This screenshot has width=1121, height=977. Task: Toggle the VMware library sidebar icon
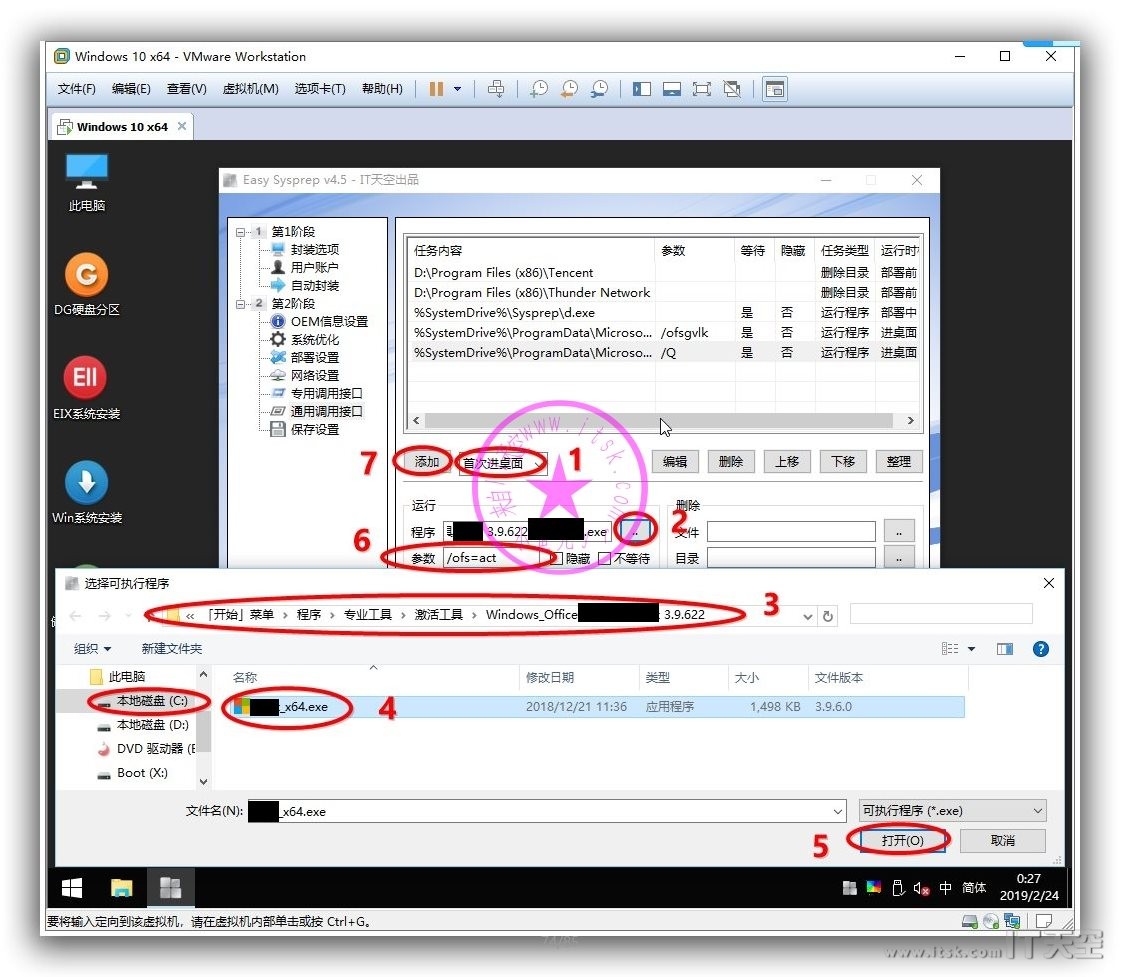(x=641, y=89)
